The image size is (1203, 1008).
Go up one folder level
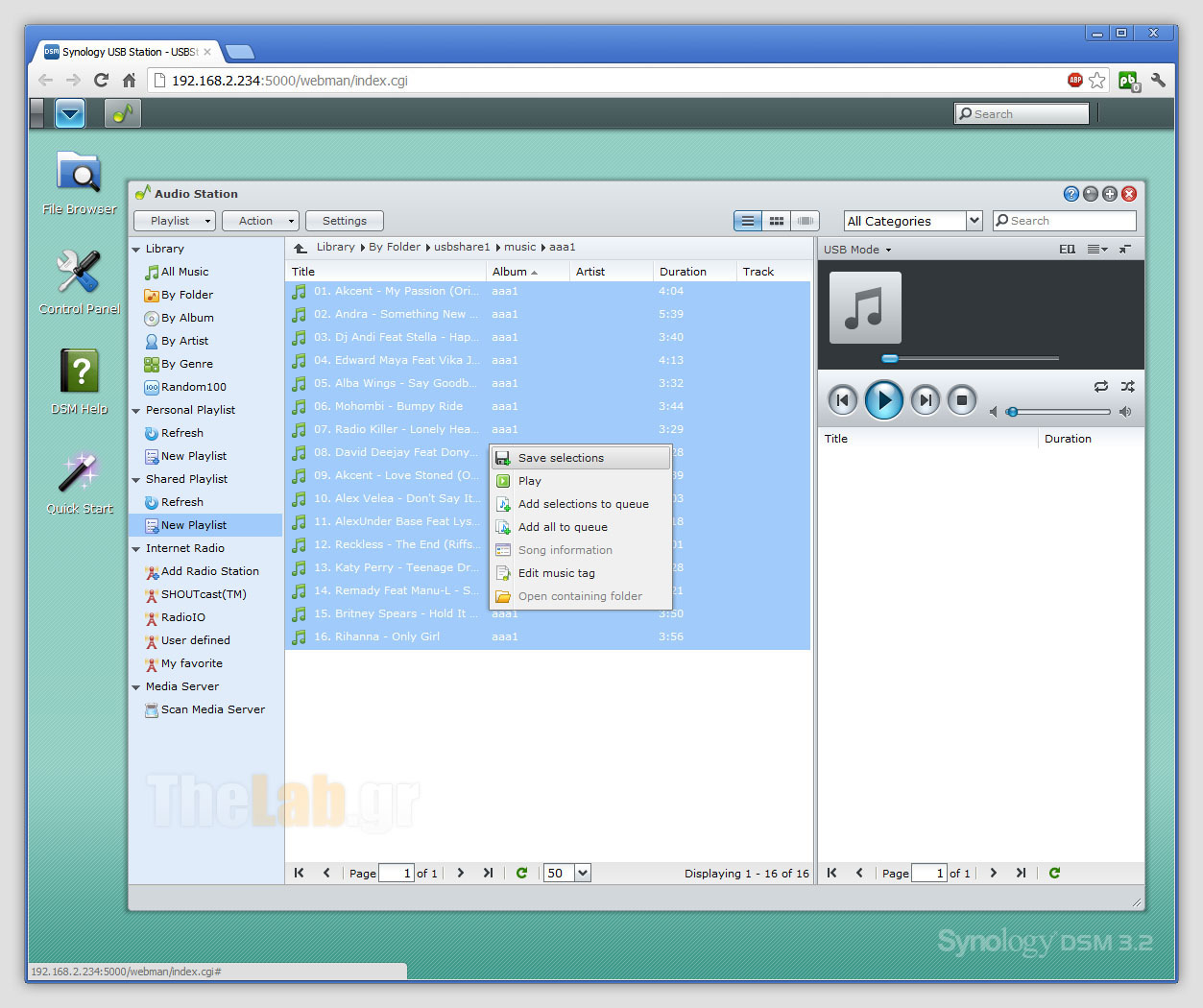click(301, 248)
